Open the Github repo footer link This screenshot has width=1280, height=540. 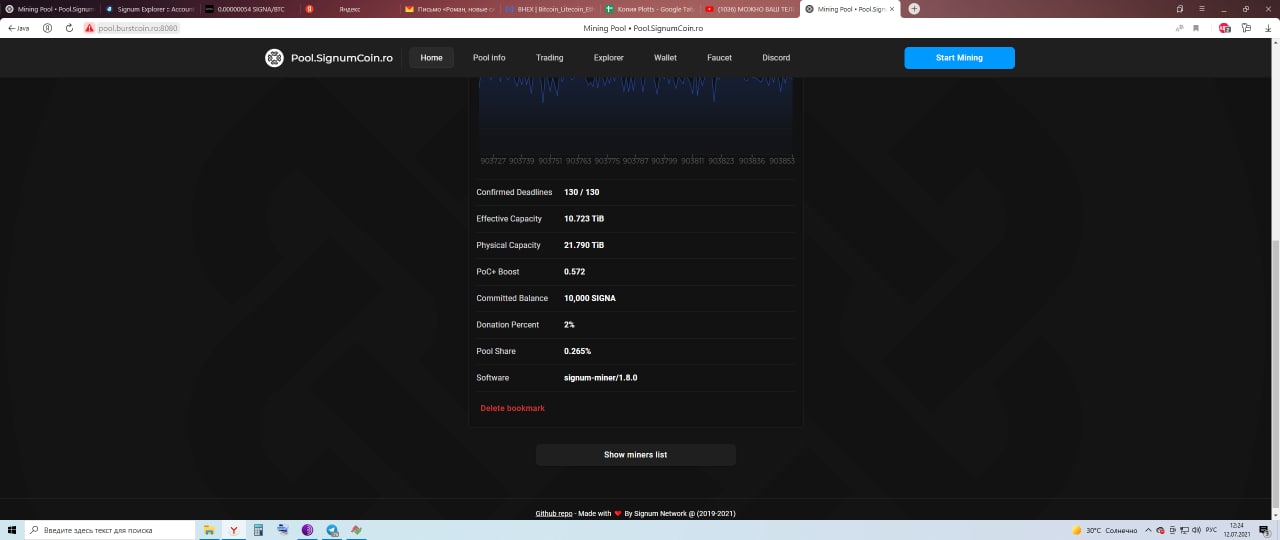[554, 513]
